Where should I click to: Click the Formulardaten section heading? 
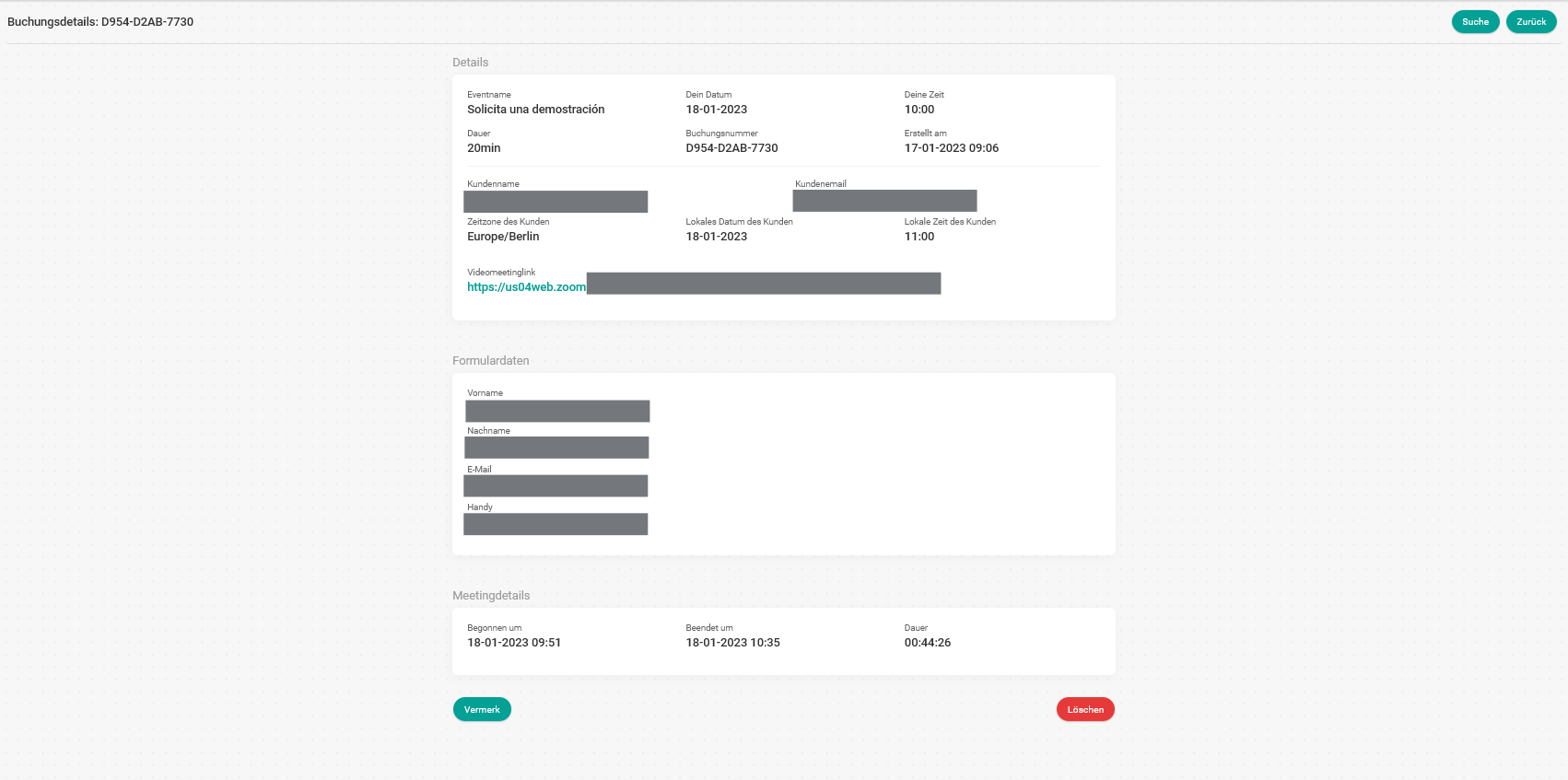[491, 361]
